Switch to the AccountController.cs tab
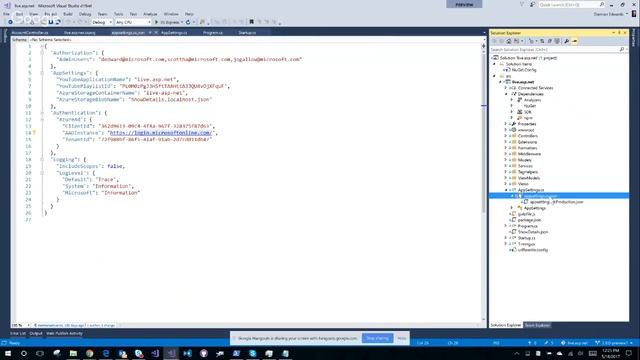Viewport: 640px width, 360px height. point(30,33)
